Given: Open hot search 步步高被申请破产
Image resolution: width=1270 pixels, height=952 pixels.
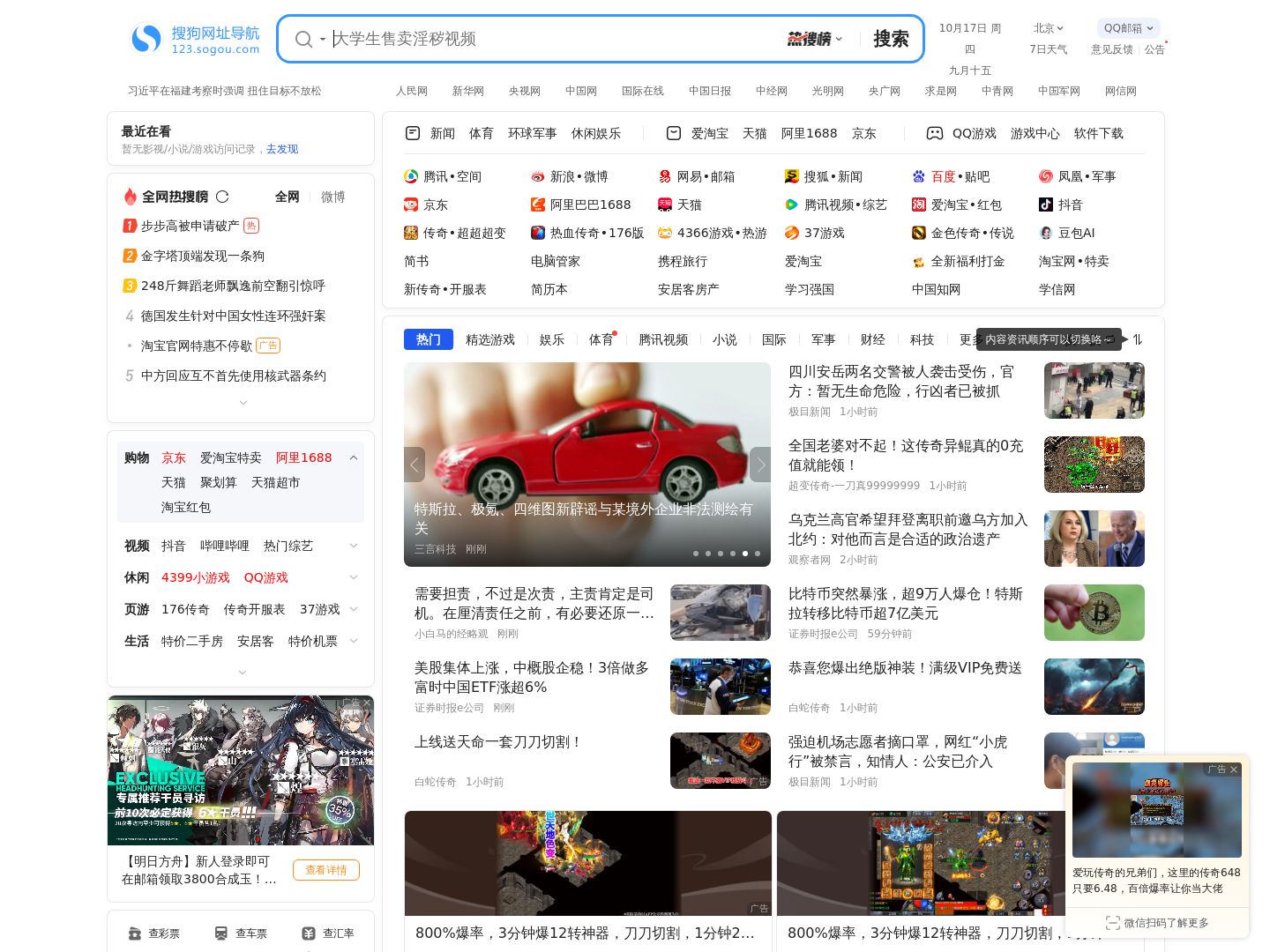Looking at the screenshot, I should [190, 226].
